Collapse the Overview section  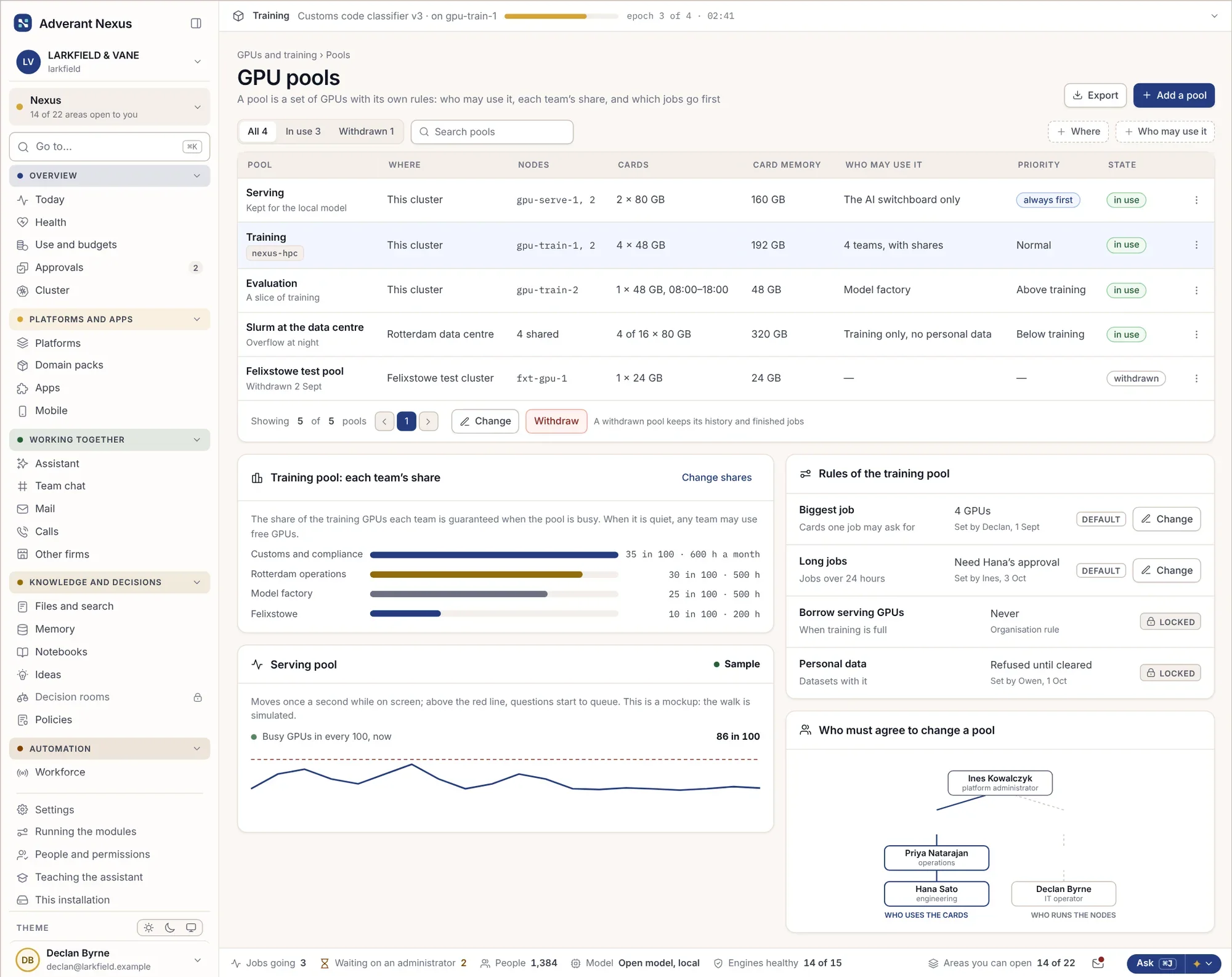(x=110, y=176)
